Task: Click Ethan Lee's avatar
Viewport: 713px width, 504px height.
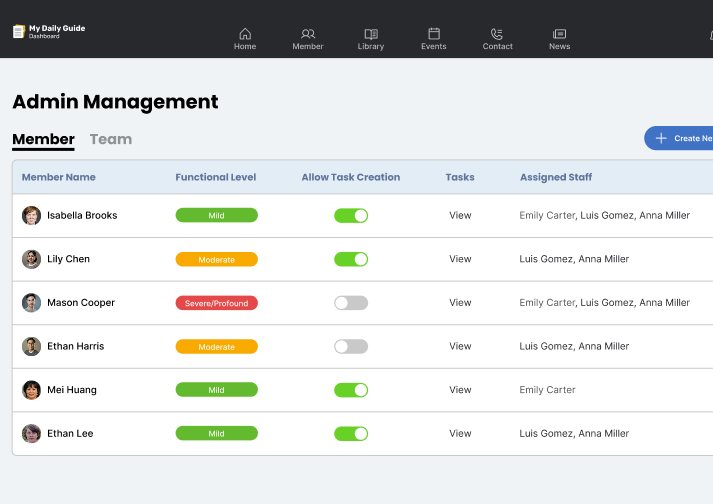Action: click(31, 434)
